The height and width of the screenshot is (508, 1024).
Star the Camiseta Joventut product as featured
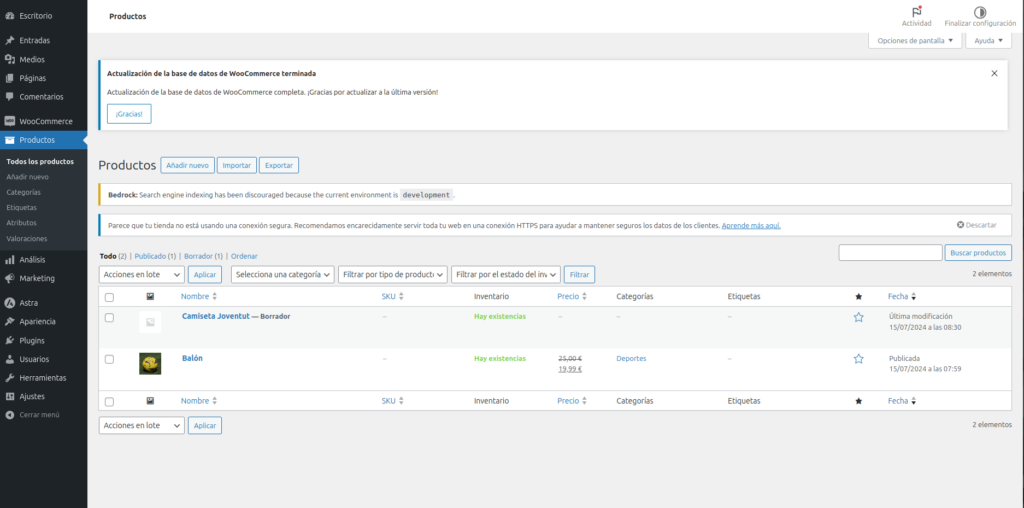click(858, 317)
